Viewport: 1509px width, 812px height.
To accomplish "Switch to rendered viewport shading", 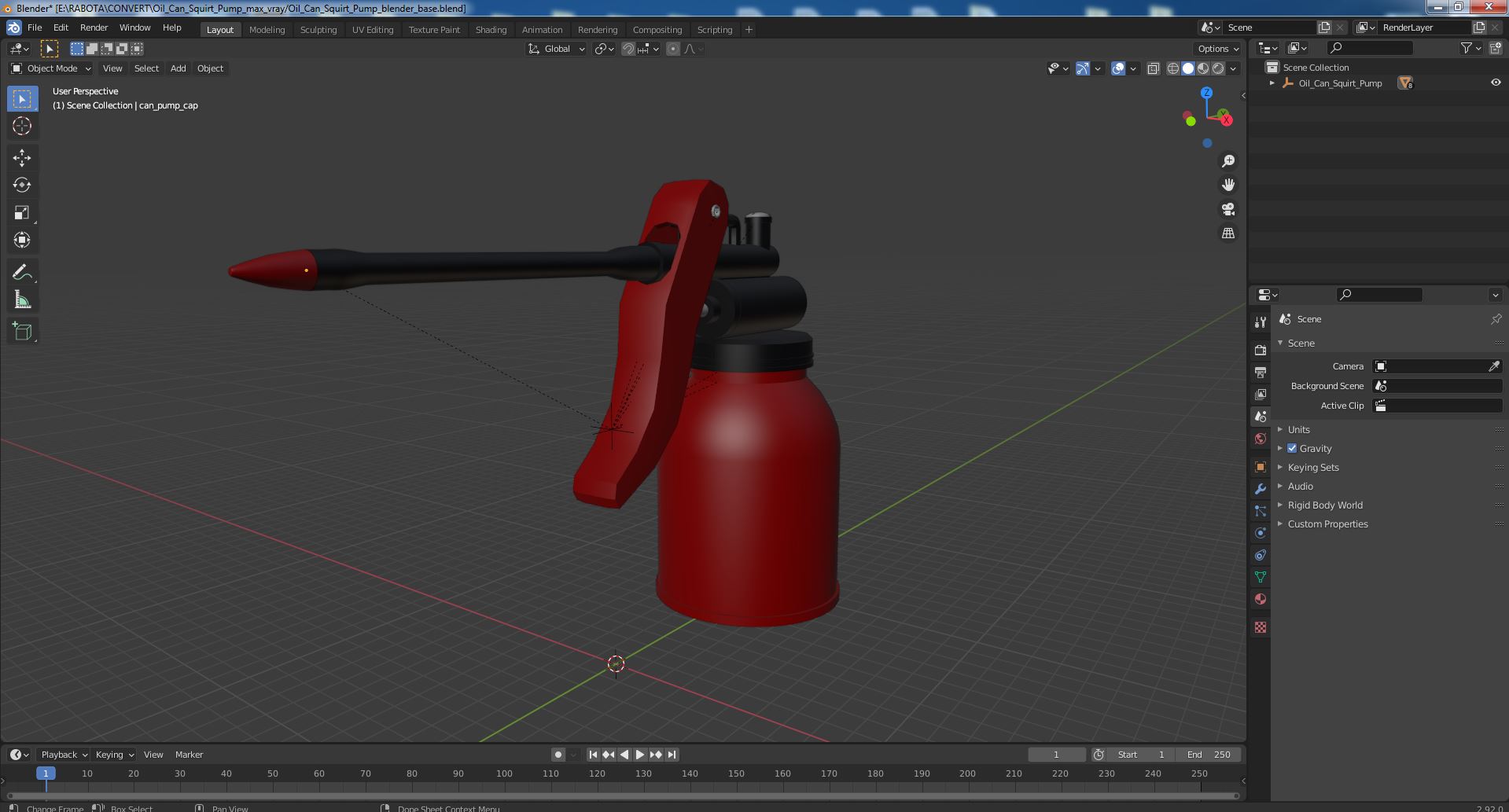I will (1218, 68).
